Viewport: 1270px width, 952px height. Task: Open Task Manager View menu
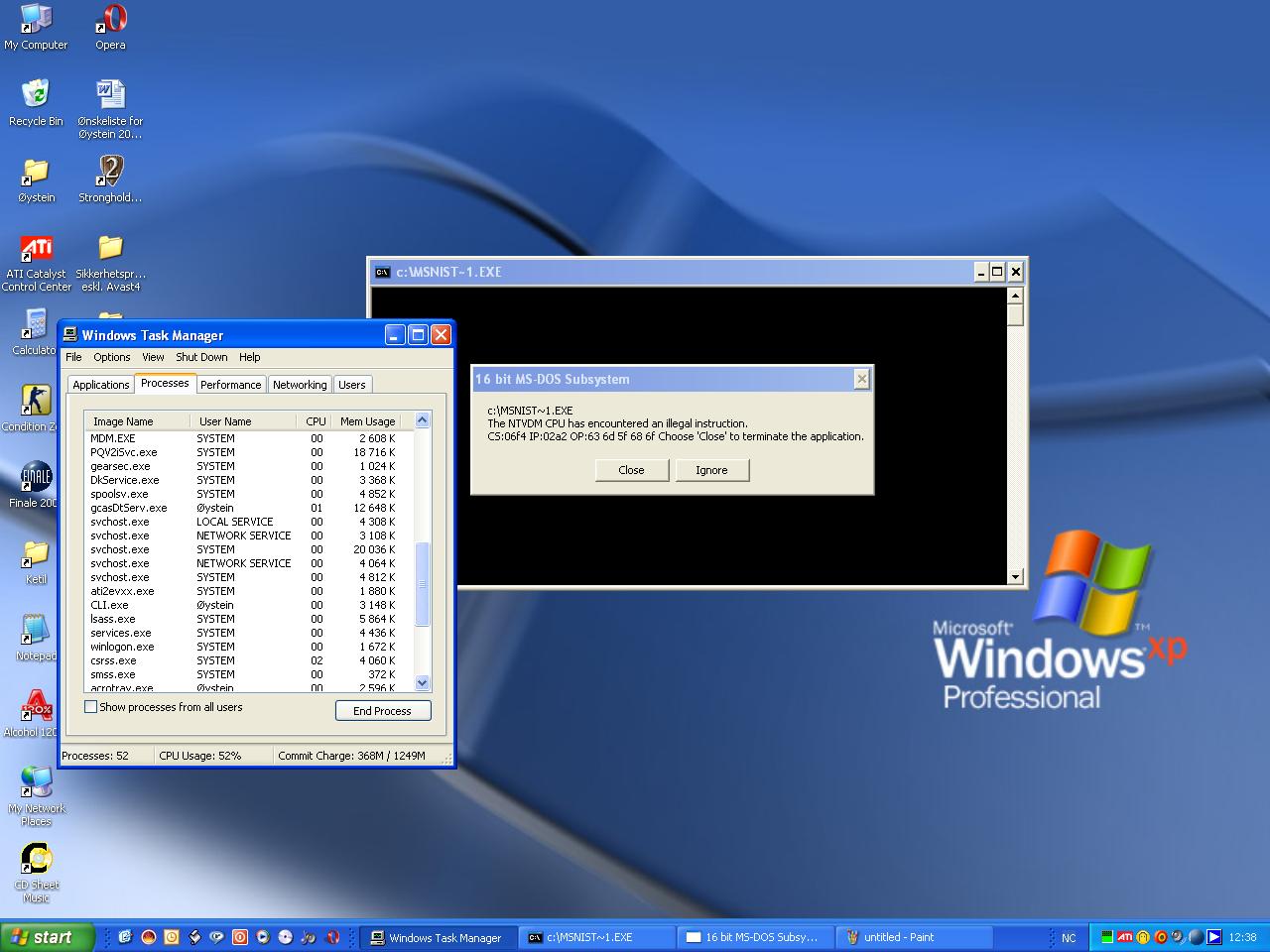(153, 357)
